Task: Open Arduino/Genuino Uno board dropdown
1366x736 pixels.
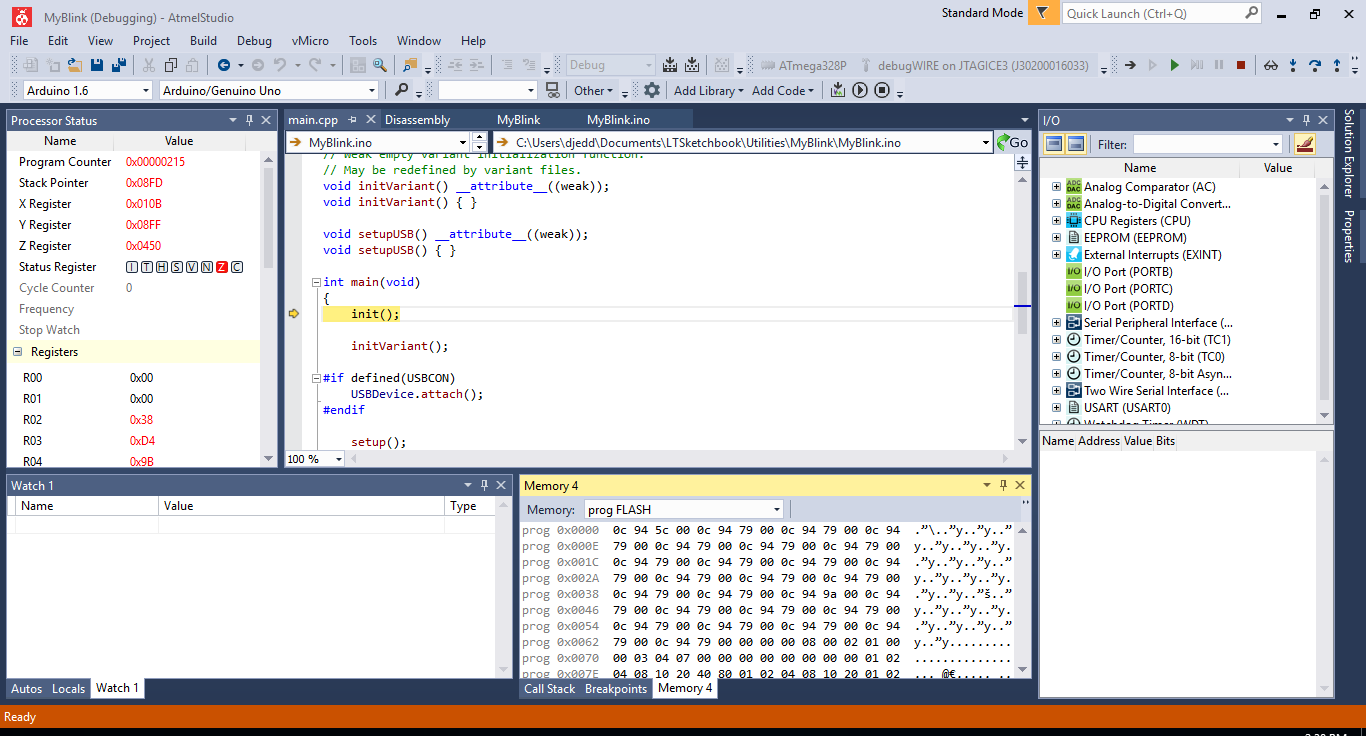Action: [371, 90]
